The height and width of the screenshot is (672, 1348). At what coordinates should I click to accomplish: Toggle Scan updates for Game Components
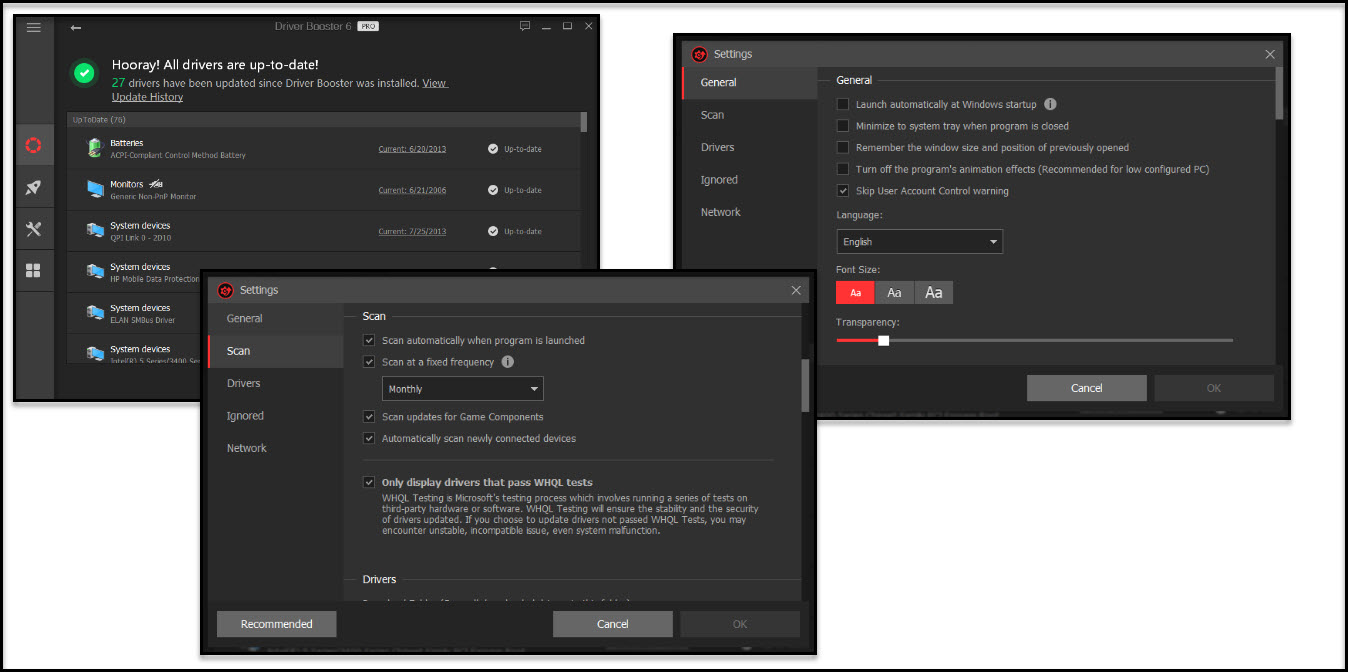(x=370, y=417)
